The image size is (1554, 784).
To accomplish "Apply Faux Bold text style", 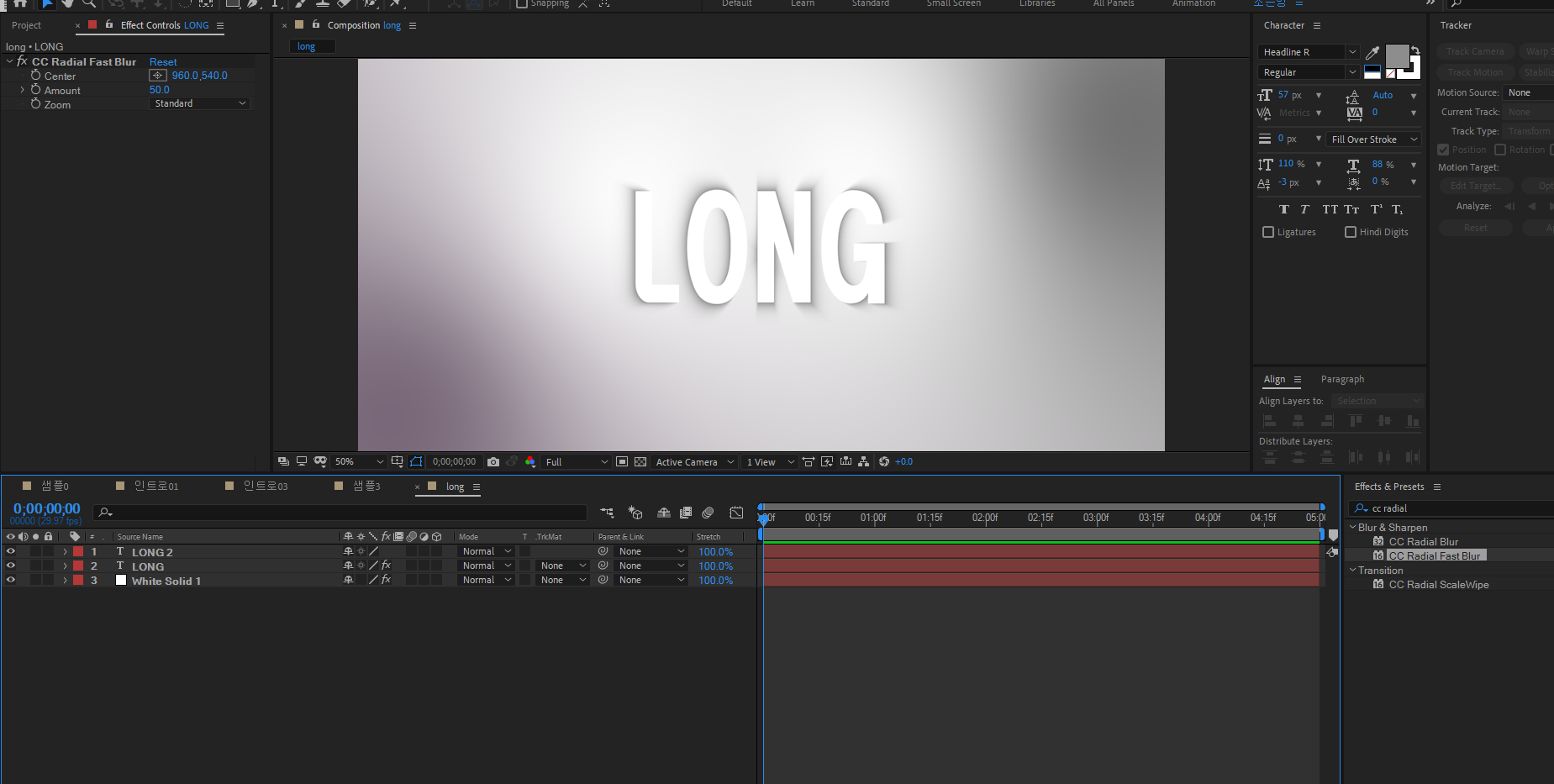I will point(1283,209).
